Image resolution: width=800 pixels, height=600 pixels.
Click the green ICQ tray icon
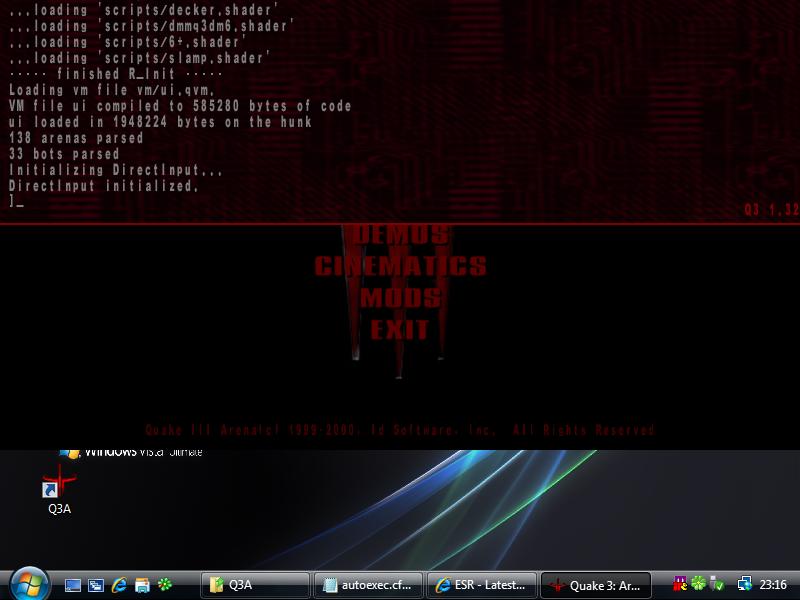[x=698, y=584]
